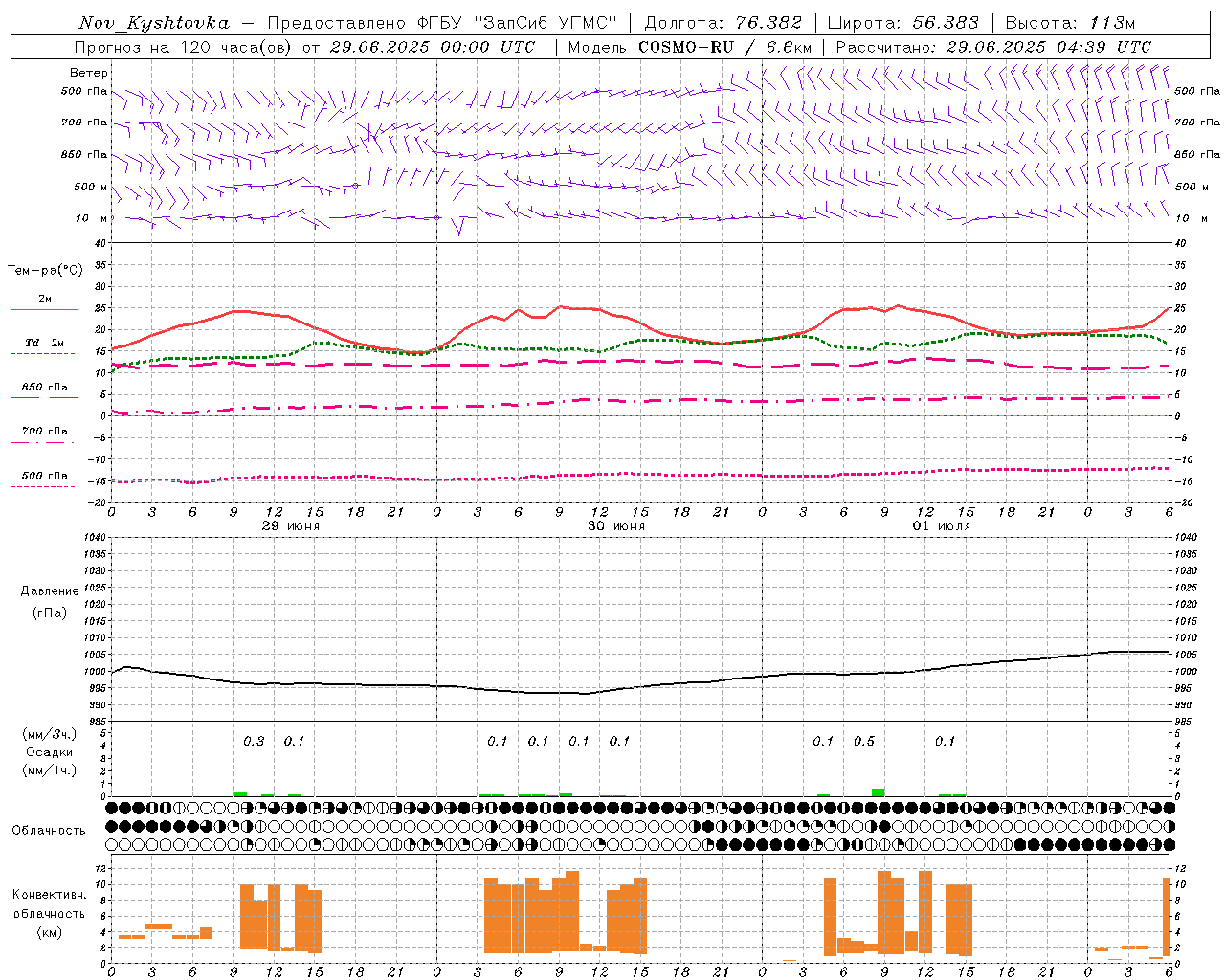1225x980 pixels.
Task: Click the "29 июня" date label
Action: (x=291, y=526)
